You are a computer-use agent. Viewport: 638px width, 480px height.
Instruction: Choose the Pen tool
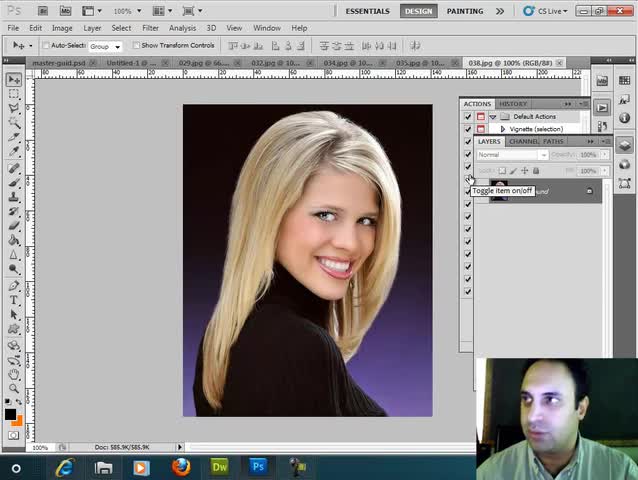14,285
